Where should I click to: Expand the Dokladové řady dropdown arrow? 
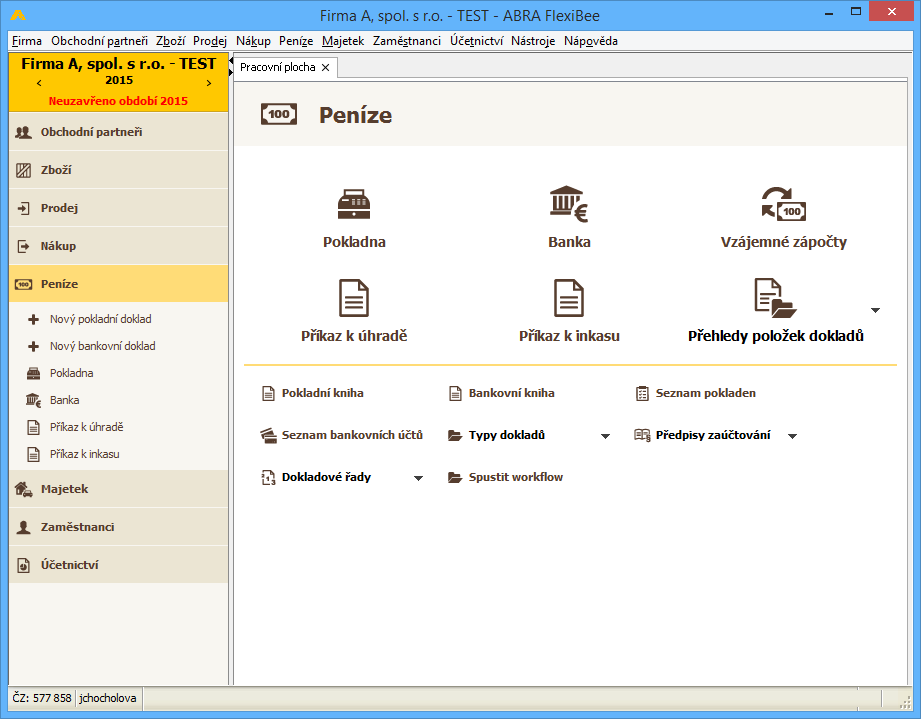point(418,478)
